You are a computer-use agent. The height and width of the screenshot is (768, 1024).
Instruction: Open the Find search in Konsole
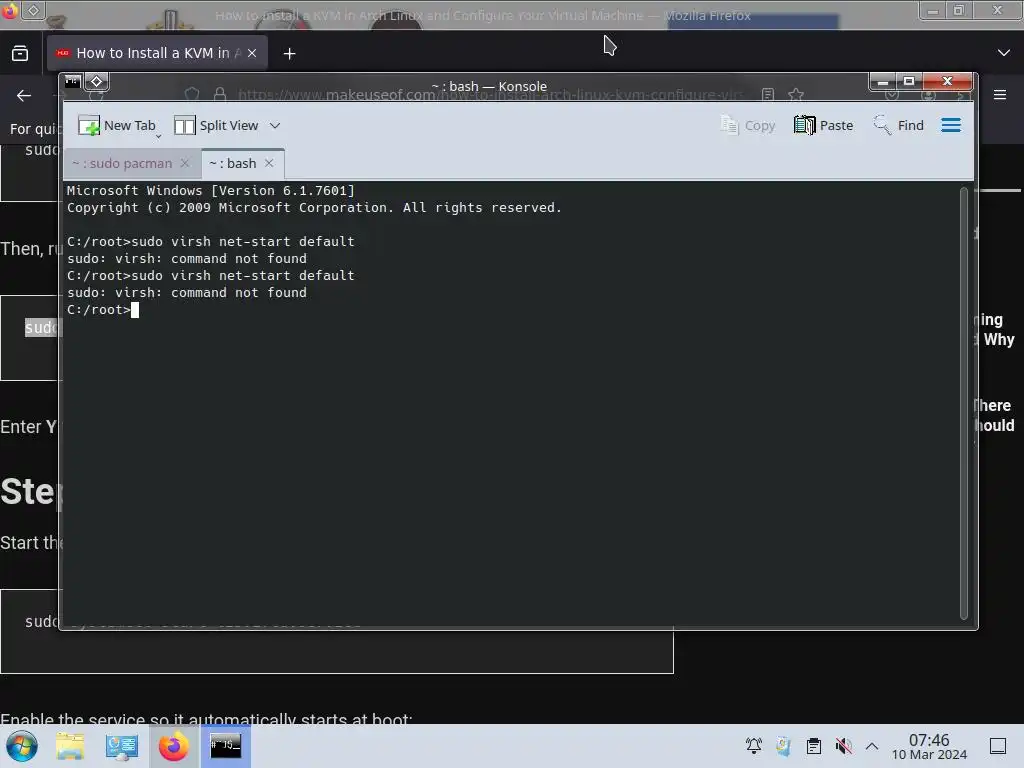point(899,125)
